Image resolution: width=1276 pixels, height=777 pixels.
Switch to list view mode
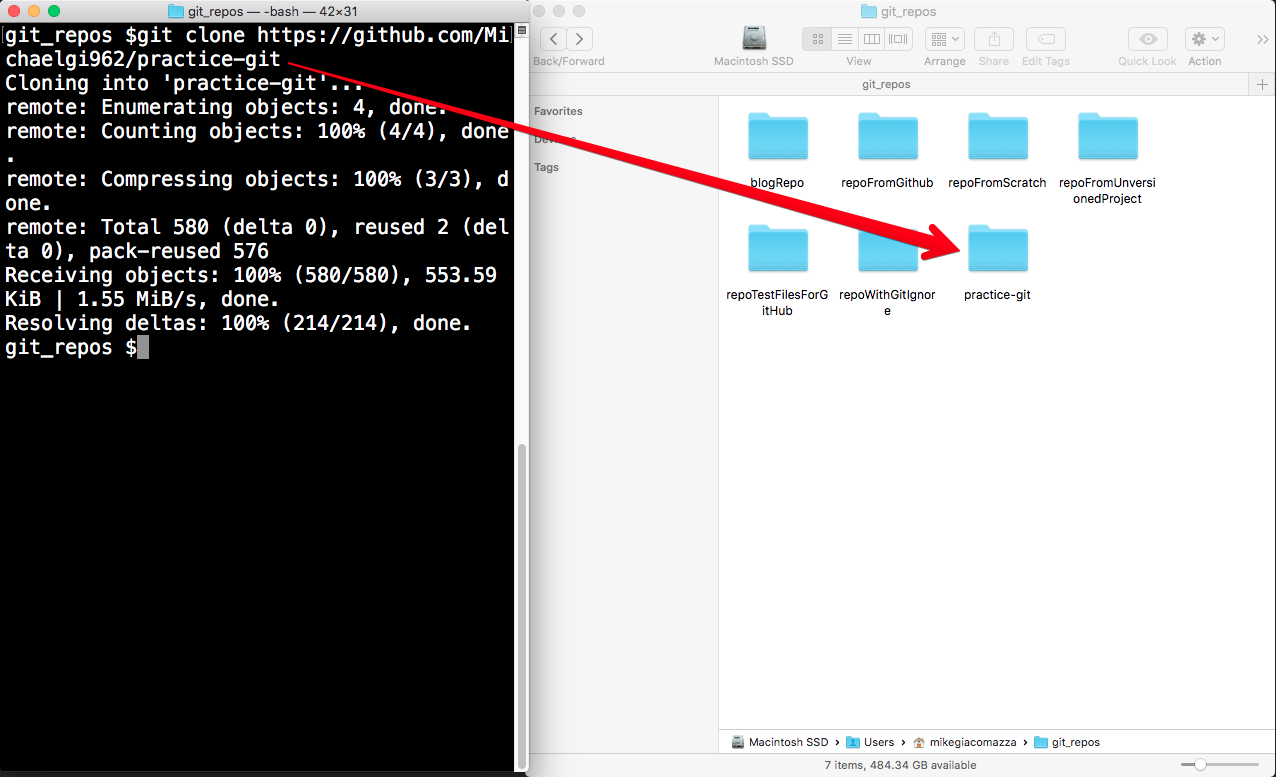click(x=845, y=39)
